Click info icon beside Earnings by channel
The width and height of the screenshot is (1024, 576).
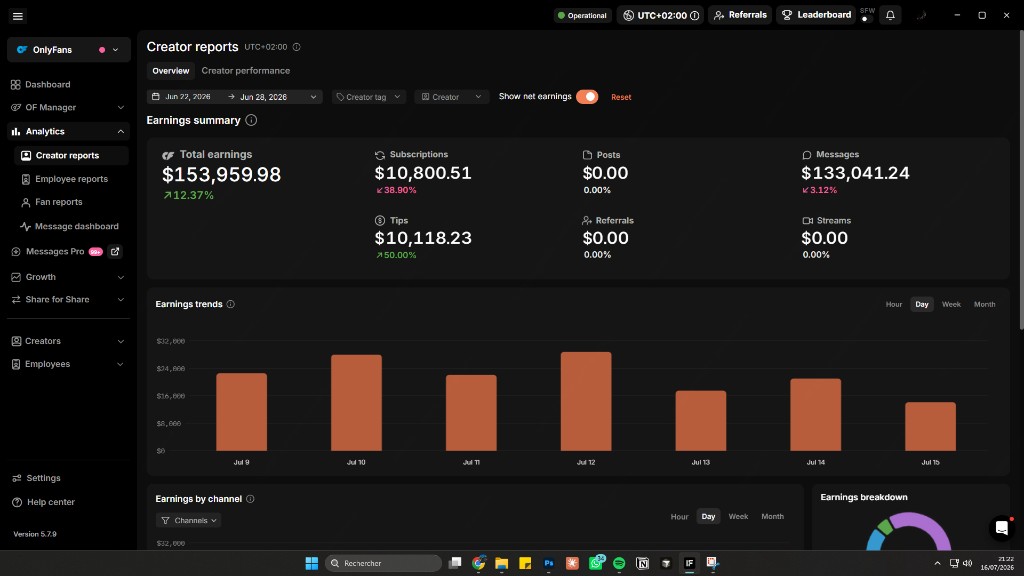click(x=250, y=499)
